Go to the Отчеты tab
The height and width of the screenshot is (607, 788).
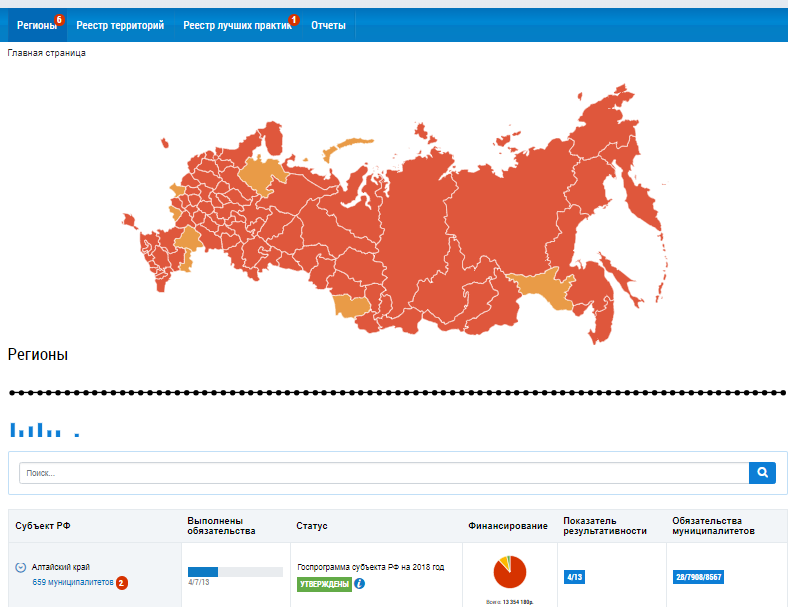coord(328,26)
